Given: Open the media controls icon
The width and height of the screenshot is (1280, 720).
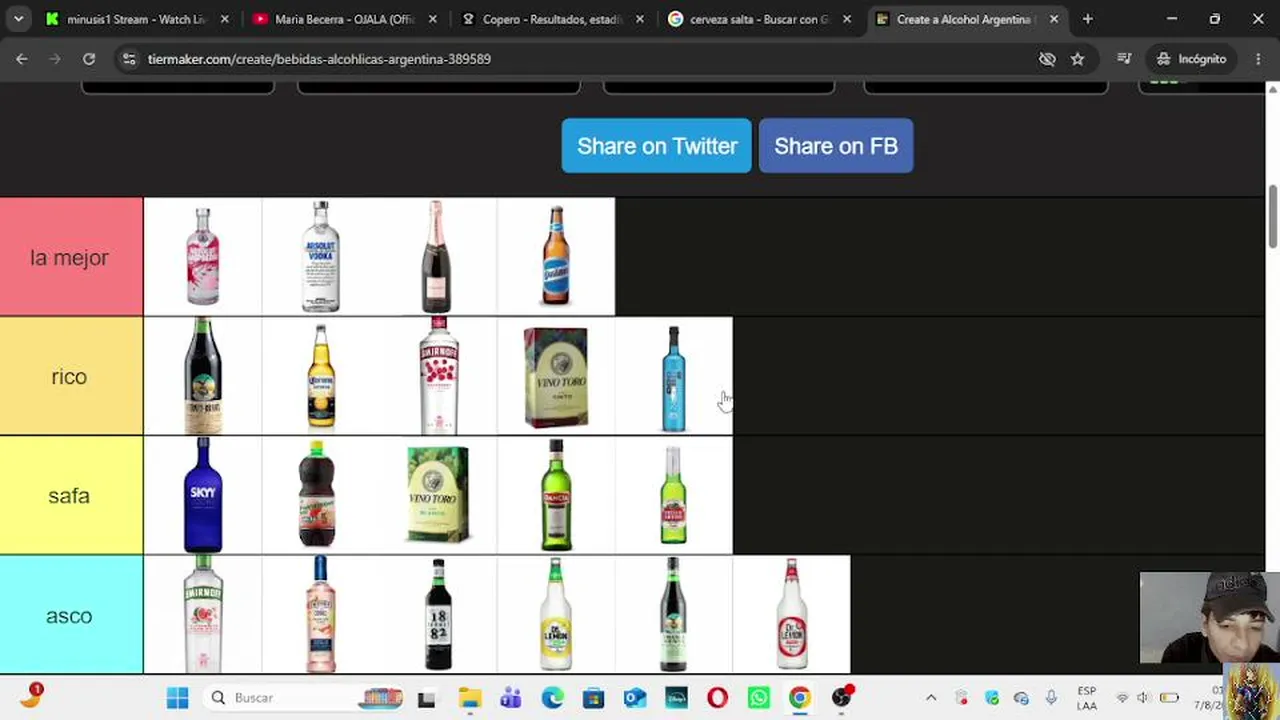Looking at the screenshot, I should (x=1124, y=59).
